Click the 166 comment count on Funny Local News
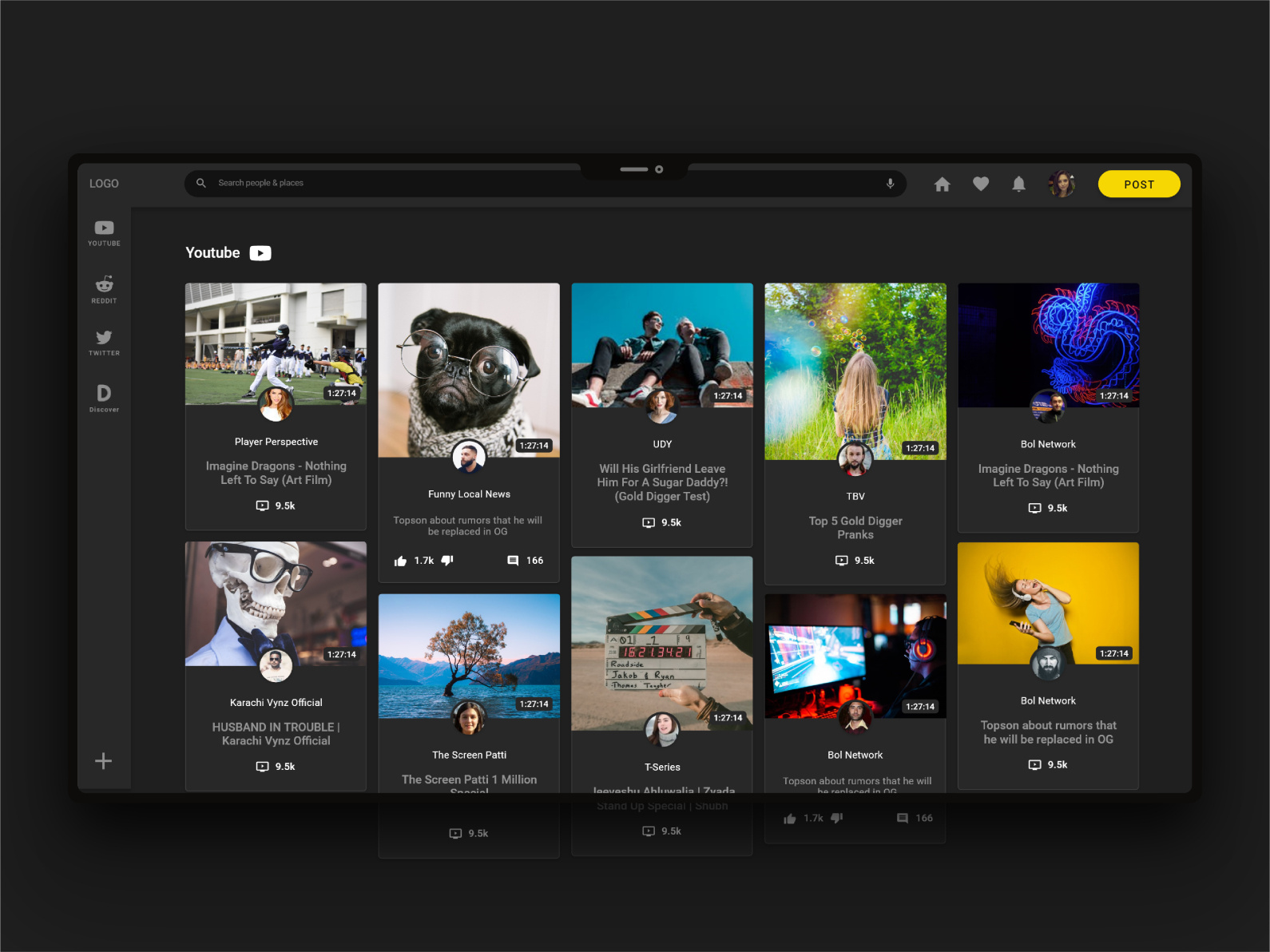 535,561
